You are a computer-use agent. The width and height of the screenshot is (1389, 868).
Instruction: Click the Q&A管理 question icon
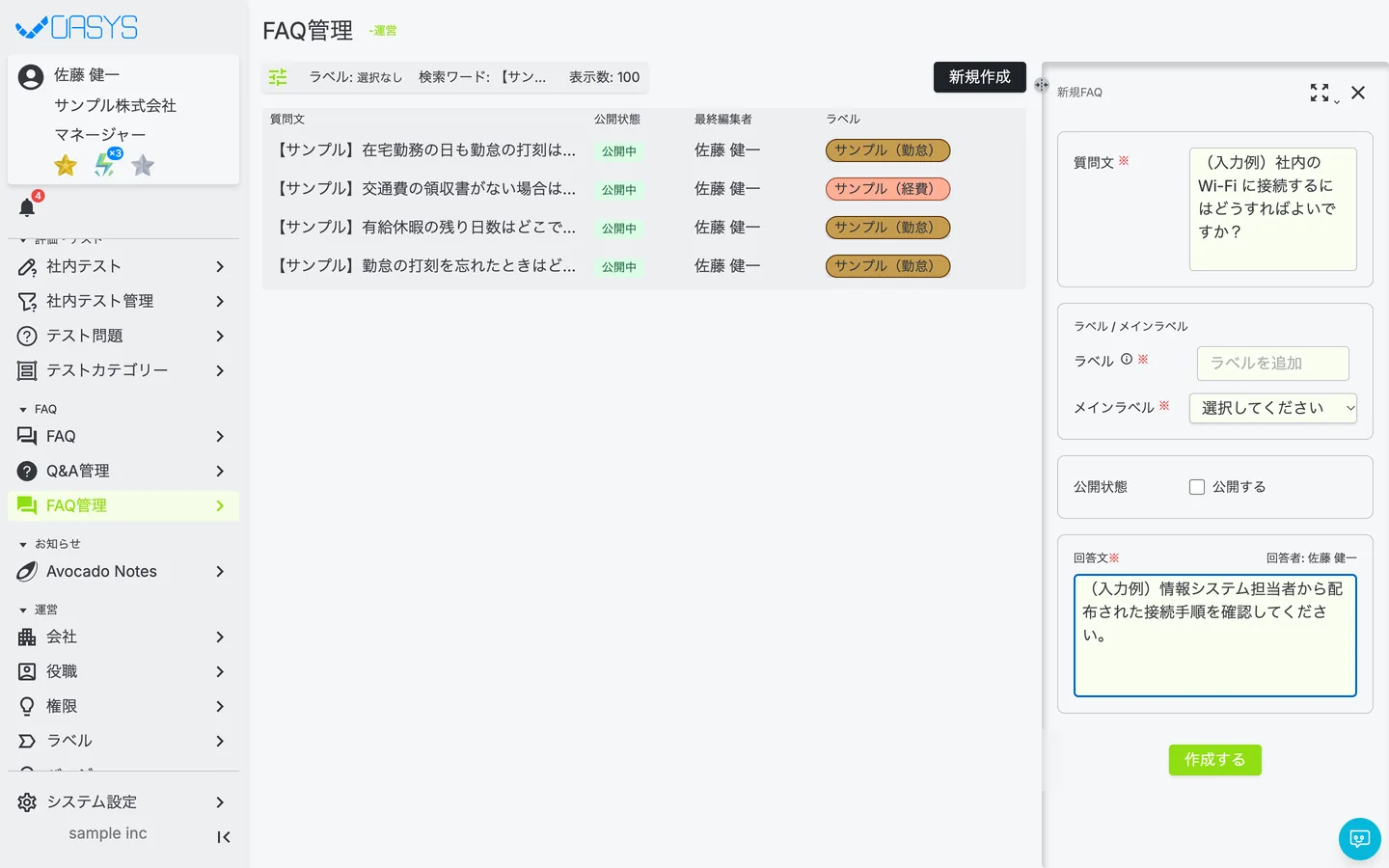[27, 472]
